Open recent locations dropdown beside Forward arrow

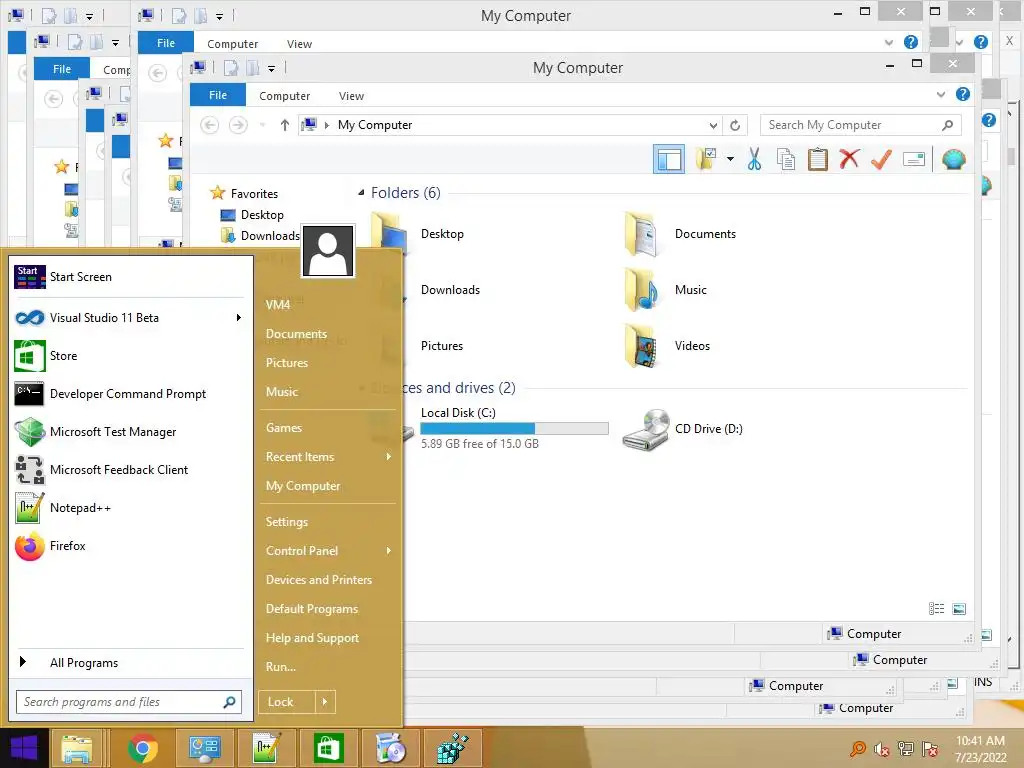[x=263, y=125]
